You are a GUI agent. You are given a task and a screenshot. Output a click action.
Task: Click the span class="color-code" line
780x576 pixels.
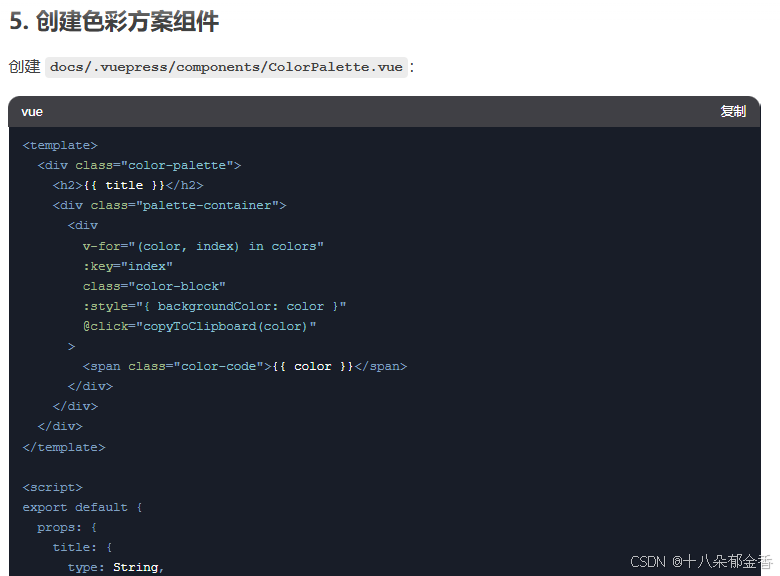click(x=245, y=367)
